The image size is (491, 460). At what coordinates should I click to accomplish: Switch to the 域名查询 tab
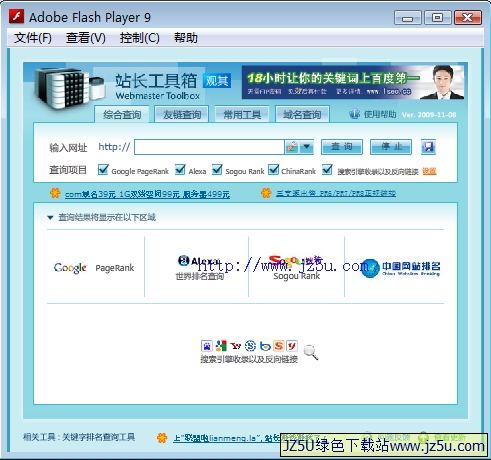pos(302,115)
